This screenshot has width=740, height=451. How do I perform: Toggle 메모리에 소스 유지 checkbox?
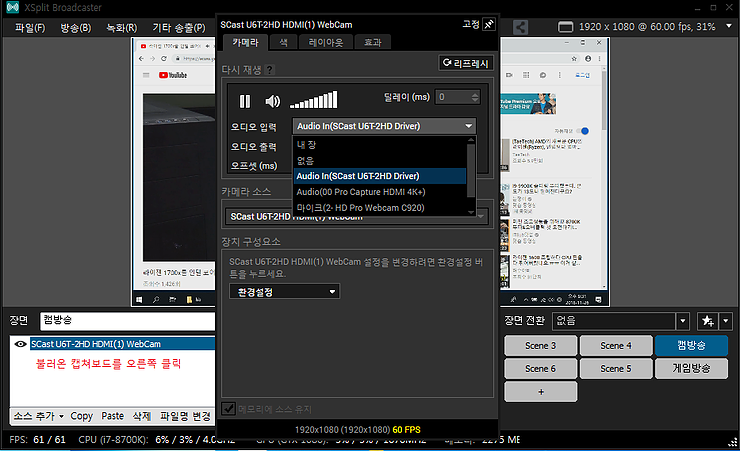[228, 409]
